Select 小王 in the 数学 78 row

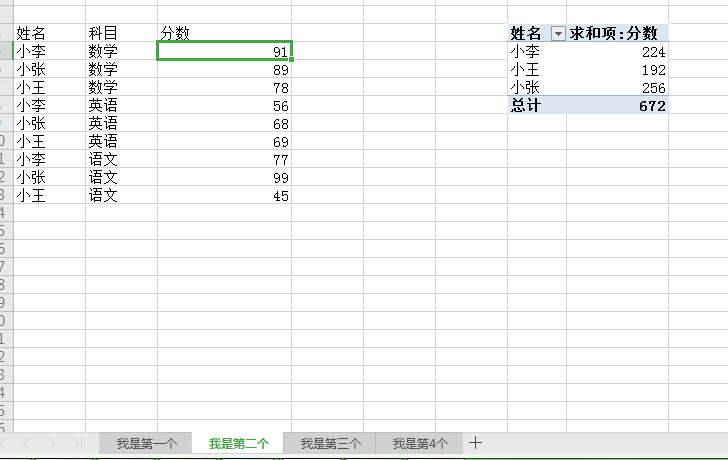[50, 87]
